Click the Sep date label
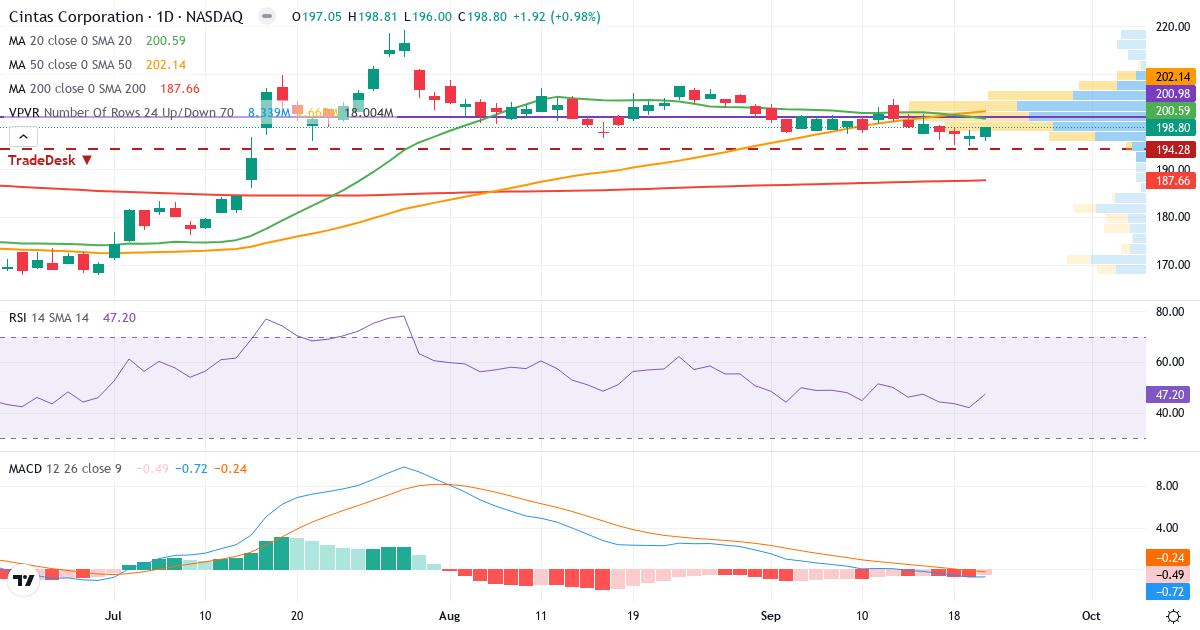This screenshot has width=1200, height=630. (x=771, y=616)
